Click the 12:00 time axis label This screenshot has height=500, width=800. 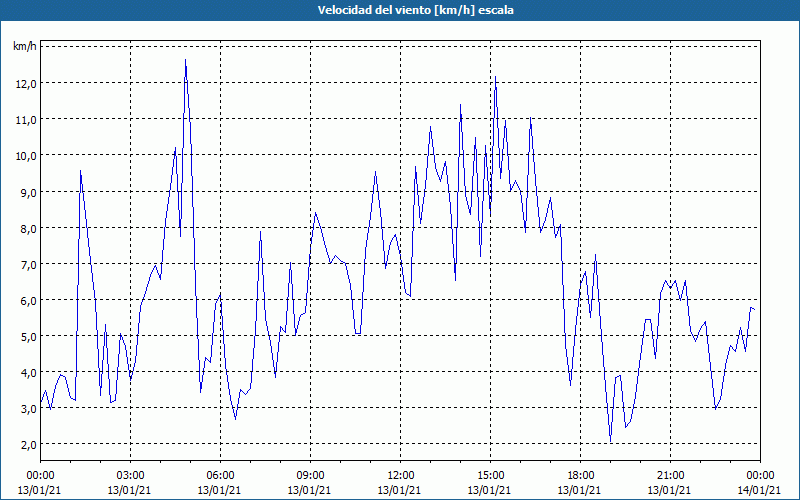pos(399,476)
